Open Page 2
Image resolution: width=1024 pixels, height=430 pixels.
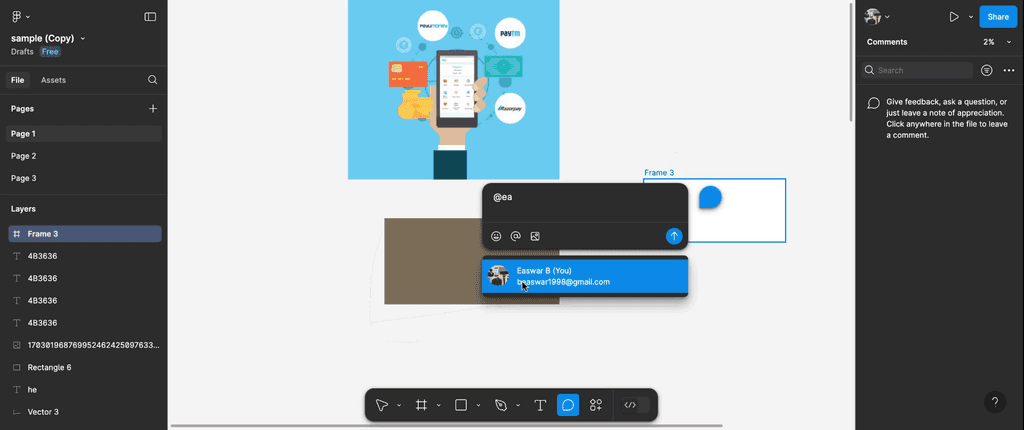click(x=84, y=156)
